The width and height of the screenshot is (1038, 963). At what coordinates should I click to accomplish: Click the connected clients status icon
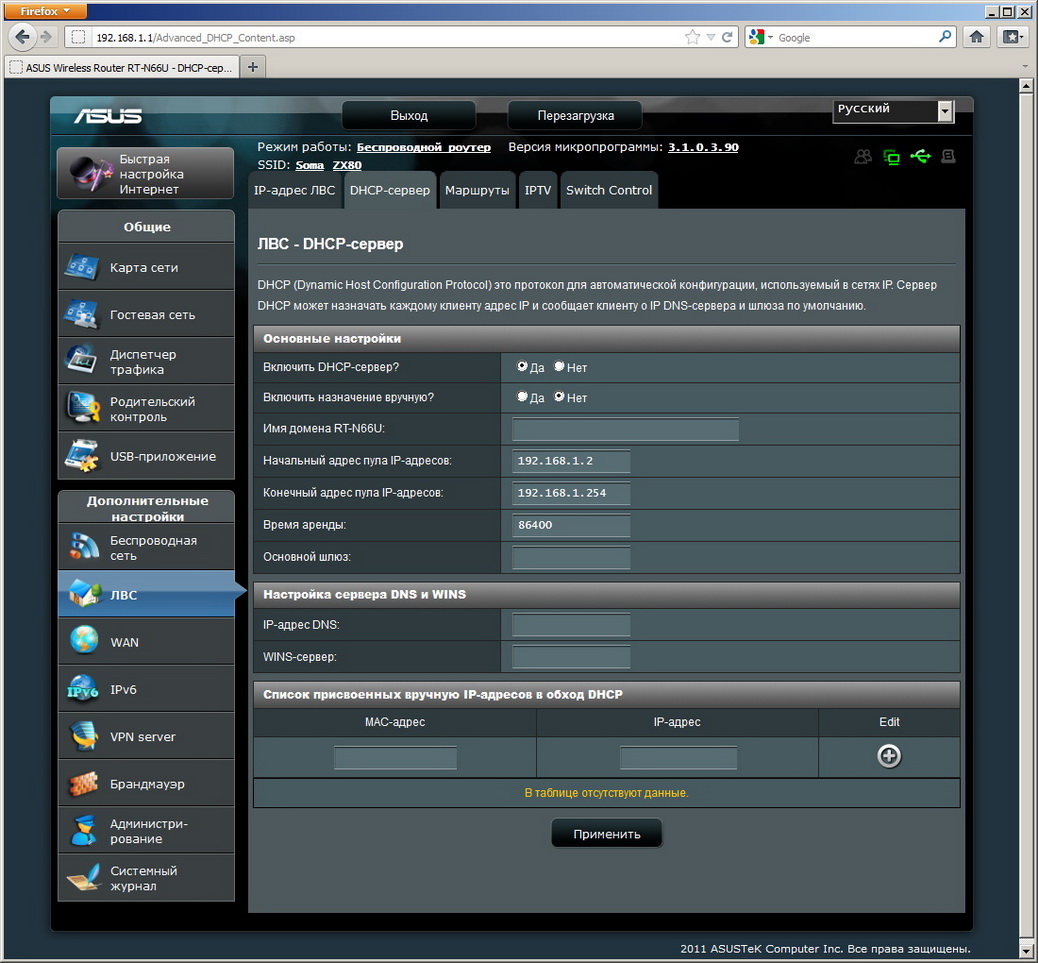click(862, 157)
